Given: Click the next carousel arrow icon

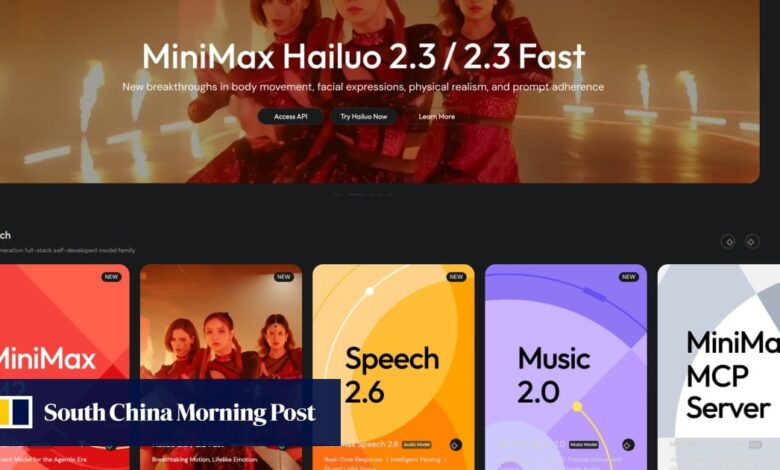Looking at the screenshot, I should [752, 242].
